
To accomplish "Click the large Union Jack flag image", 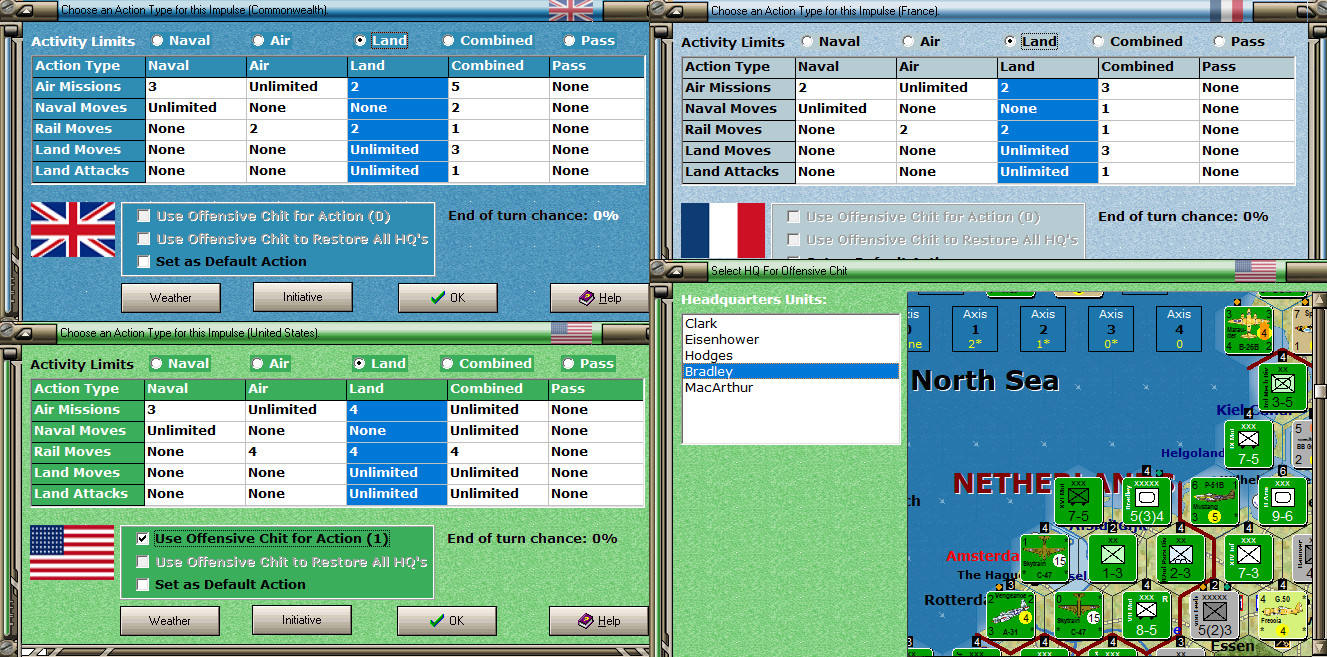I will coord(73,230).
